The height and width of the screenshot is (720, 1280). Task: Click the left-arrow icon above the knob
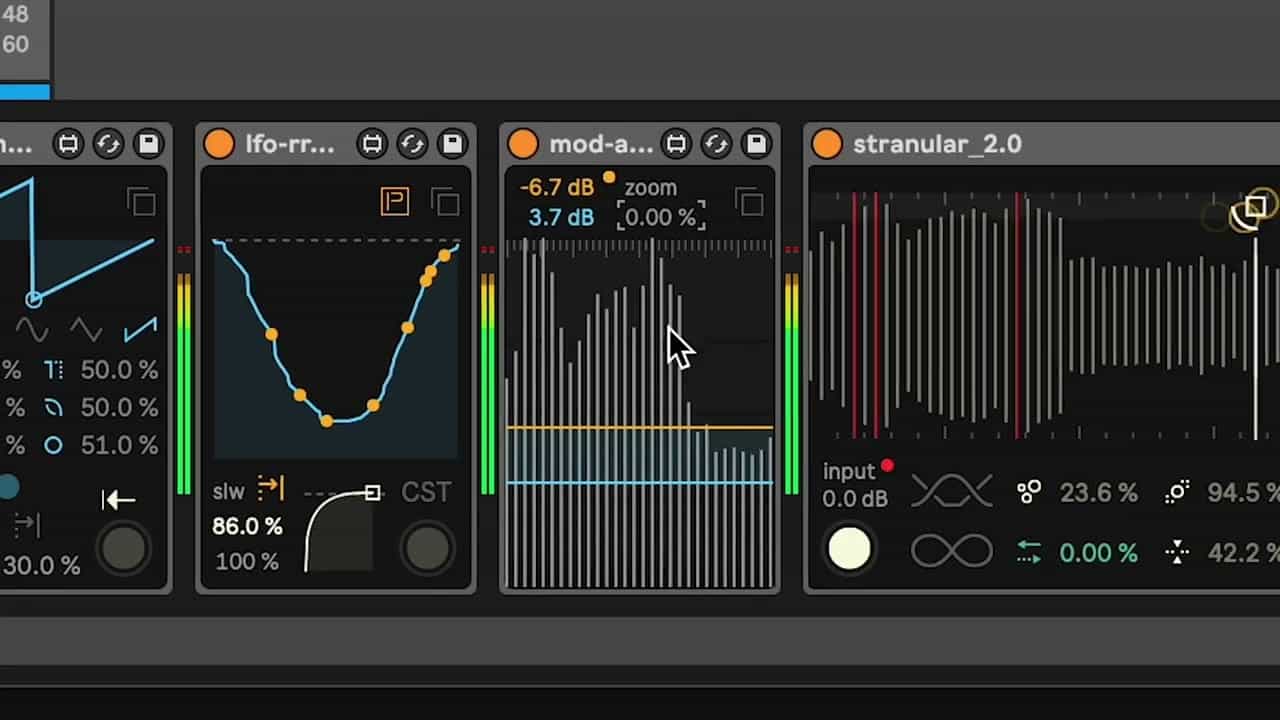(118, 499)
